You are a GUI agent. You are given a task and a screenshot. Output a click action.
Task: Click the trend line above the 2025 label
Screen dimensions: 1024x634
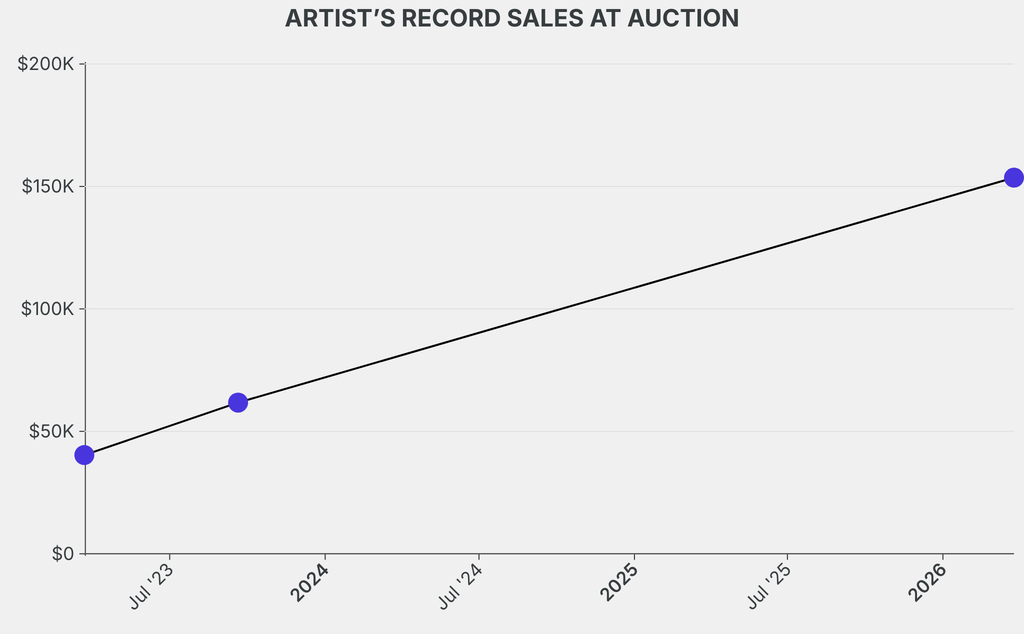point(635,289)
